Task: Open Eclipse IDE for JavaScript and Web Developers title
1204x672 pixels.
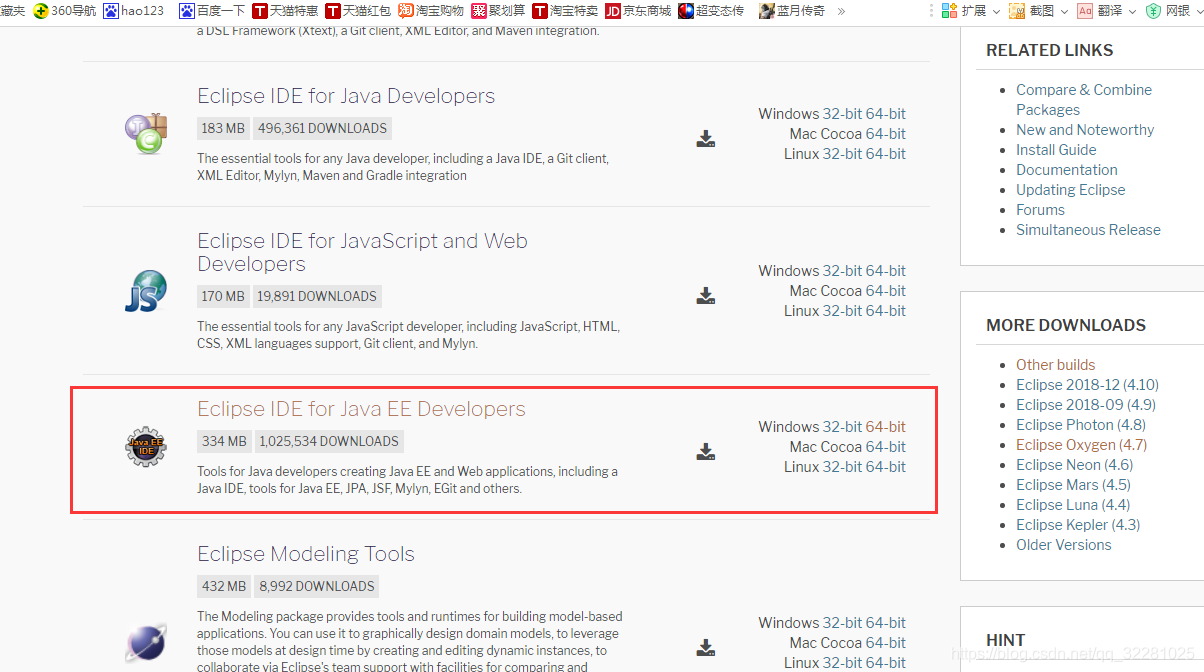Action: click(362, 252)
